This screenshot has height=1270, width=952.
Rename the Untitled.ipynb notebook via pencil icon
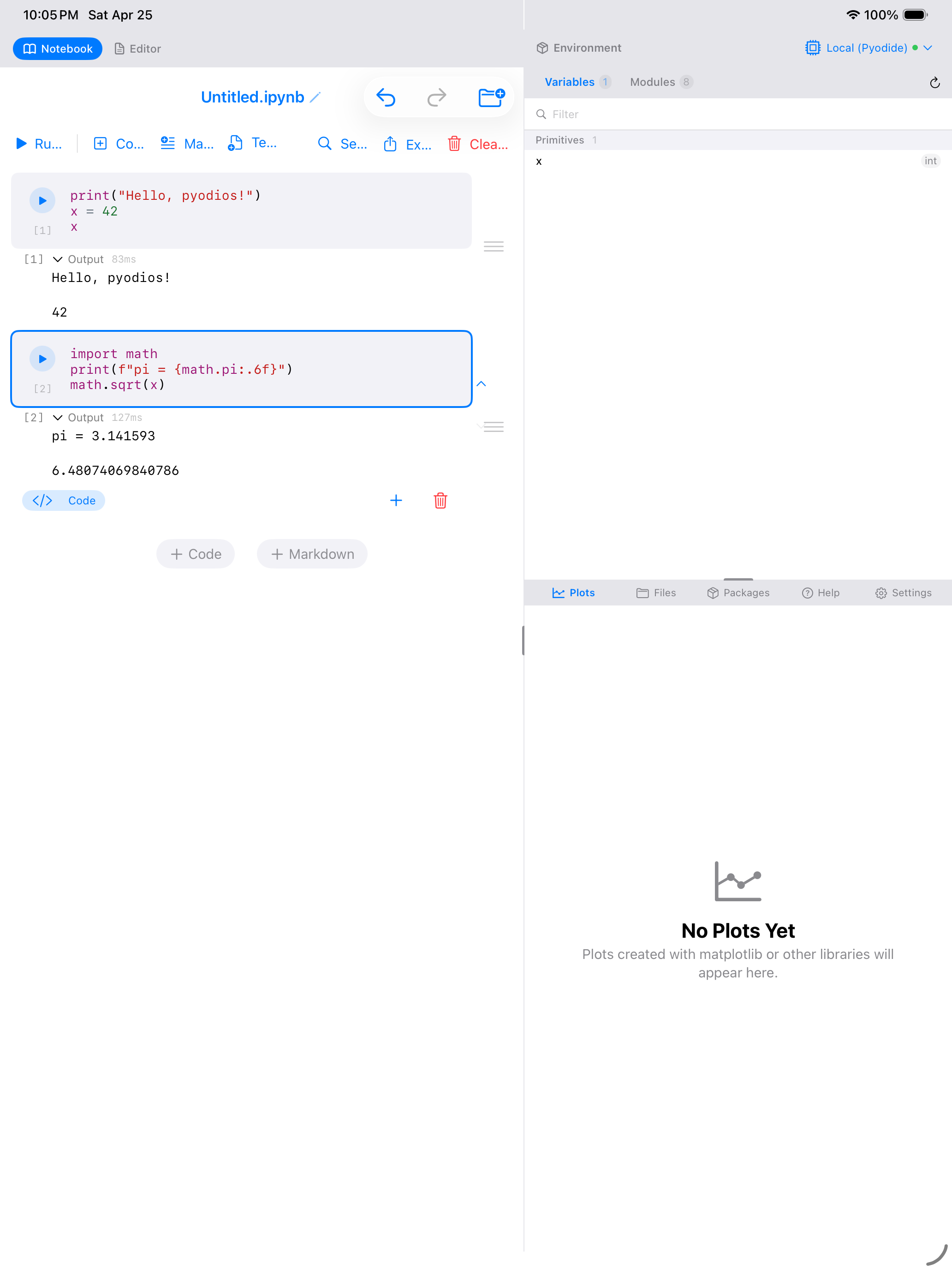[x=315, y=97]
